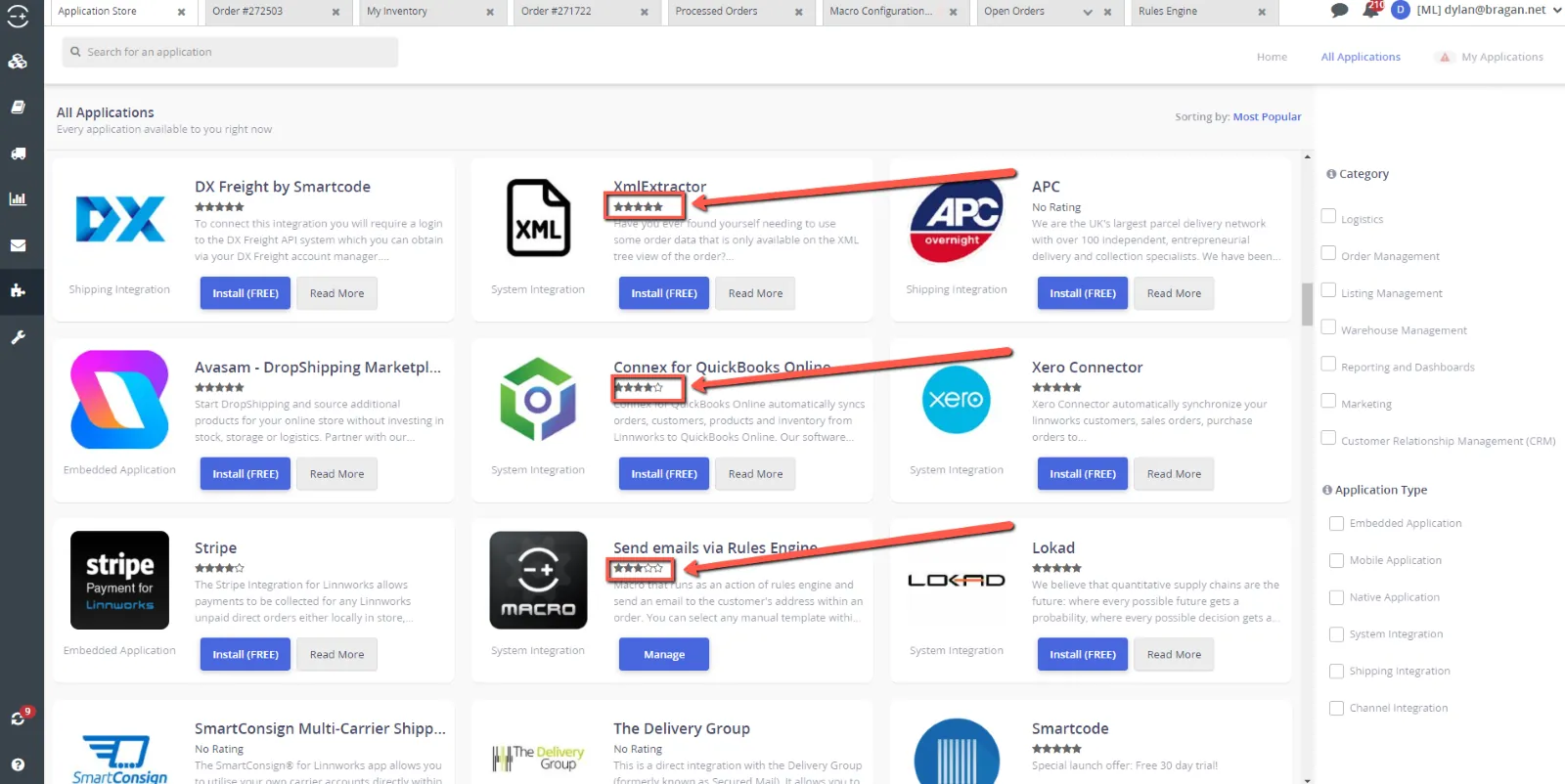Click the Search for an application field
Screen dimensions: 1565x784
tap(230, 52)
